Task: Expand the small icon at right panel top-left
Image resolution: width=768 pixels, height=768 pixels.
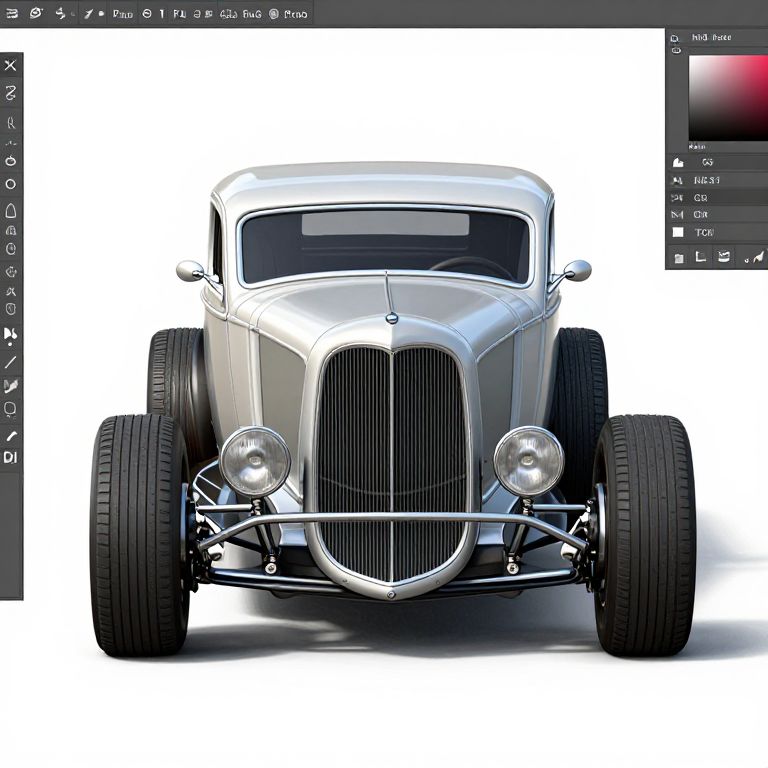Action: (676, 38)
